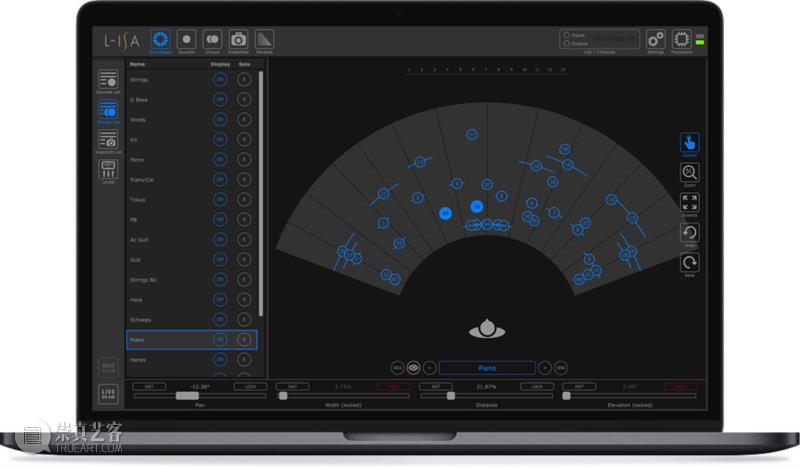Solo the Percs group
Viewport: 800px width, 468px height.
[244, 159]
